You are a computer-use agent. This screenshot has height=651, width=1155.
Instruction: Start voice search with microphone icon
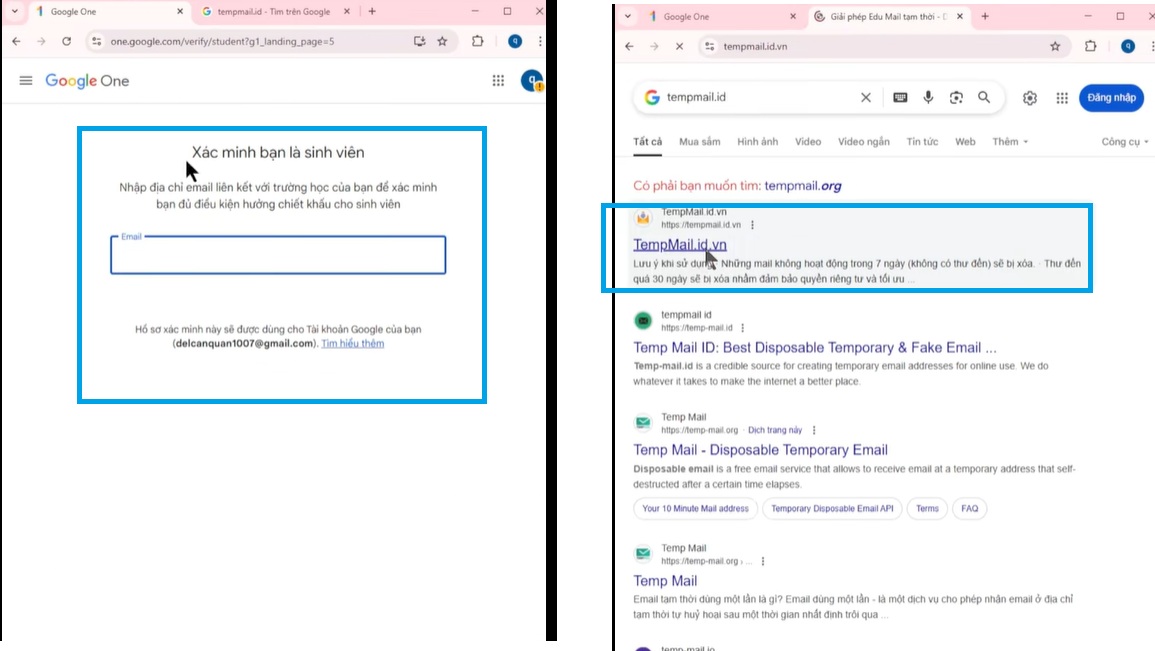pos(928,97)
